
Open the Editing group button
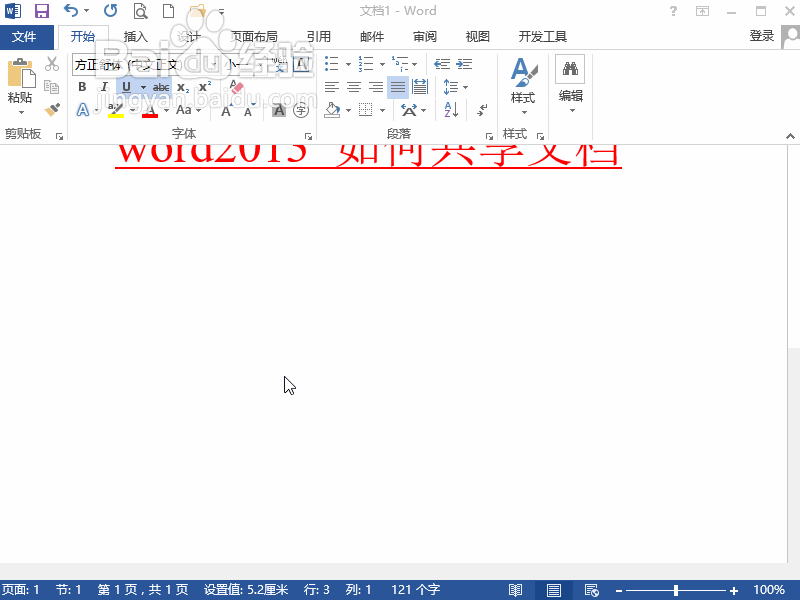click(x=570, y=84)
